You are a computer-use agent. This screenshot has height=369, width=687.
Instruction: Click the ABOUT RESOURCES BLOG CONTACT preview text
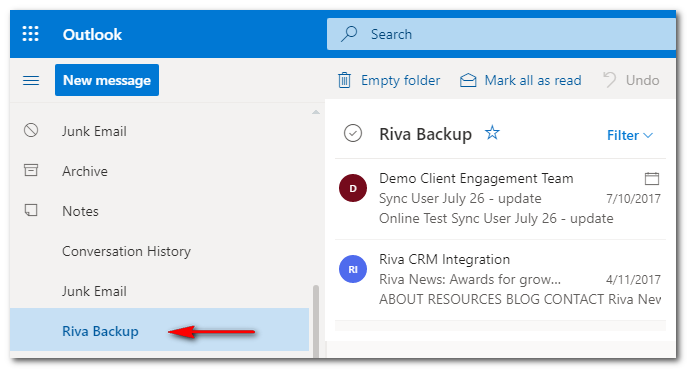520,299
